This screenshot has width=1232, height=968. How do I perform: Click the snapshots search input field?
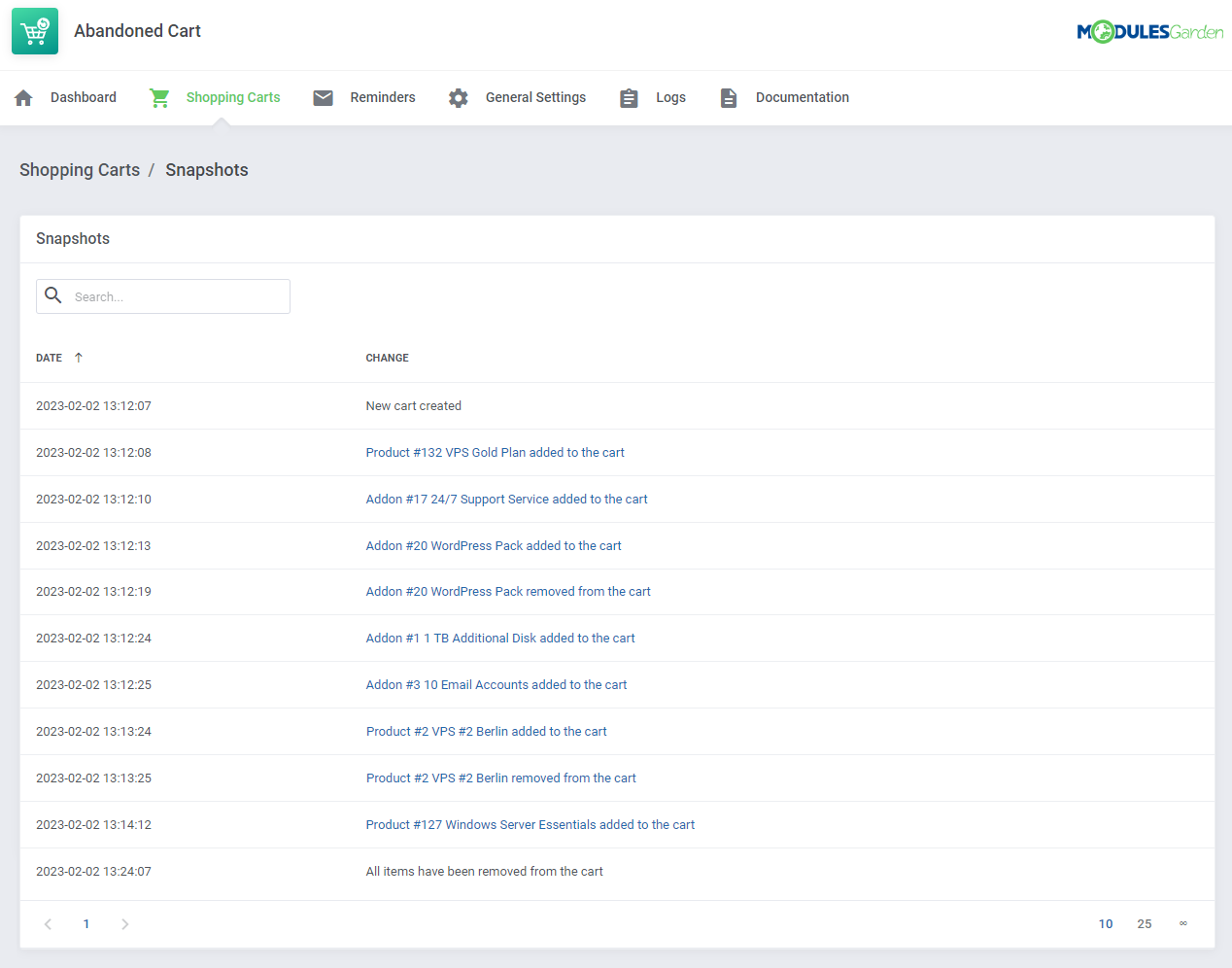point(177,296)
